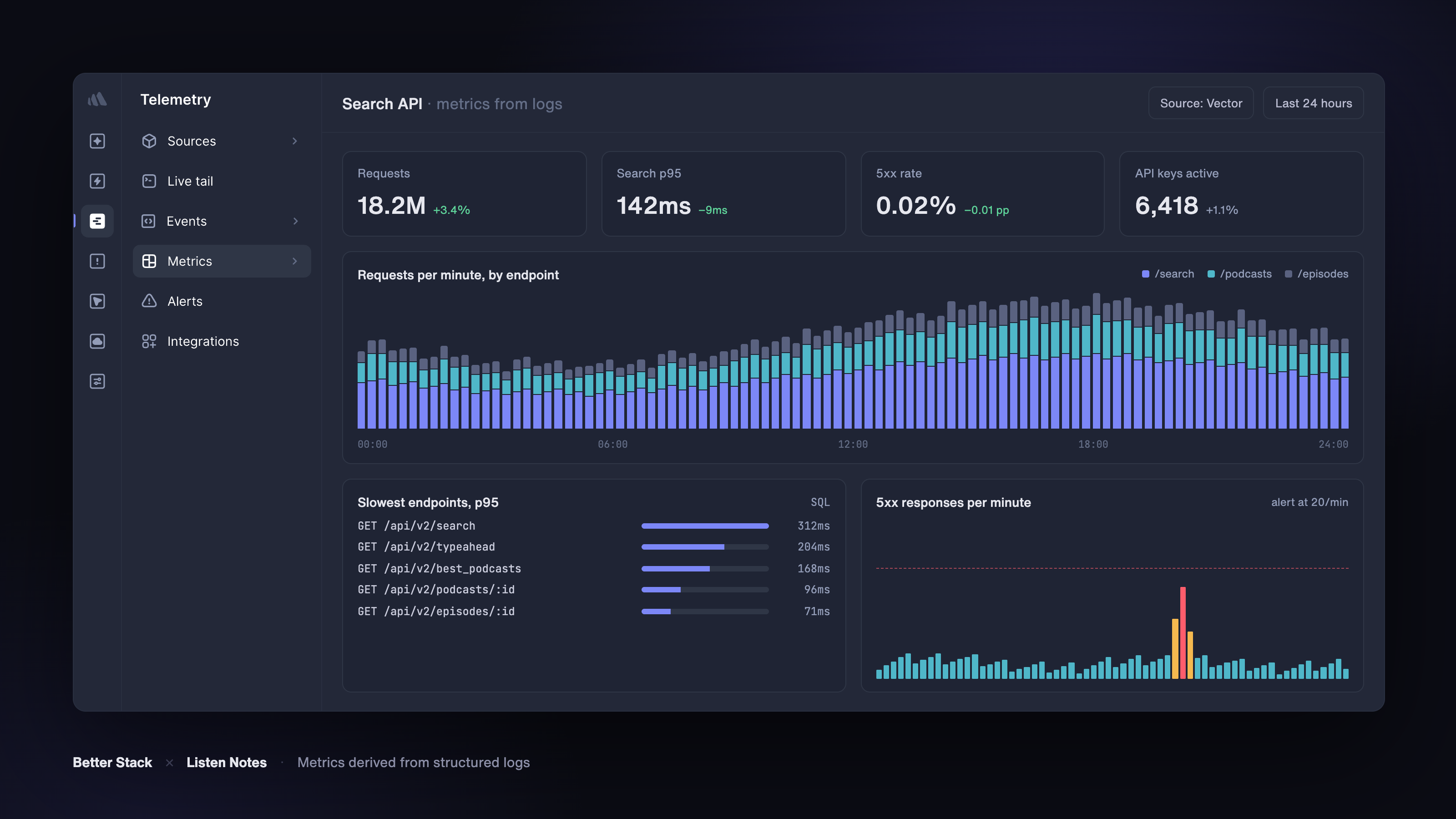Click the Listen Notes footer text
1456x819 pixels.
click(226, 763)
